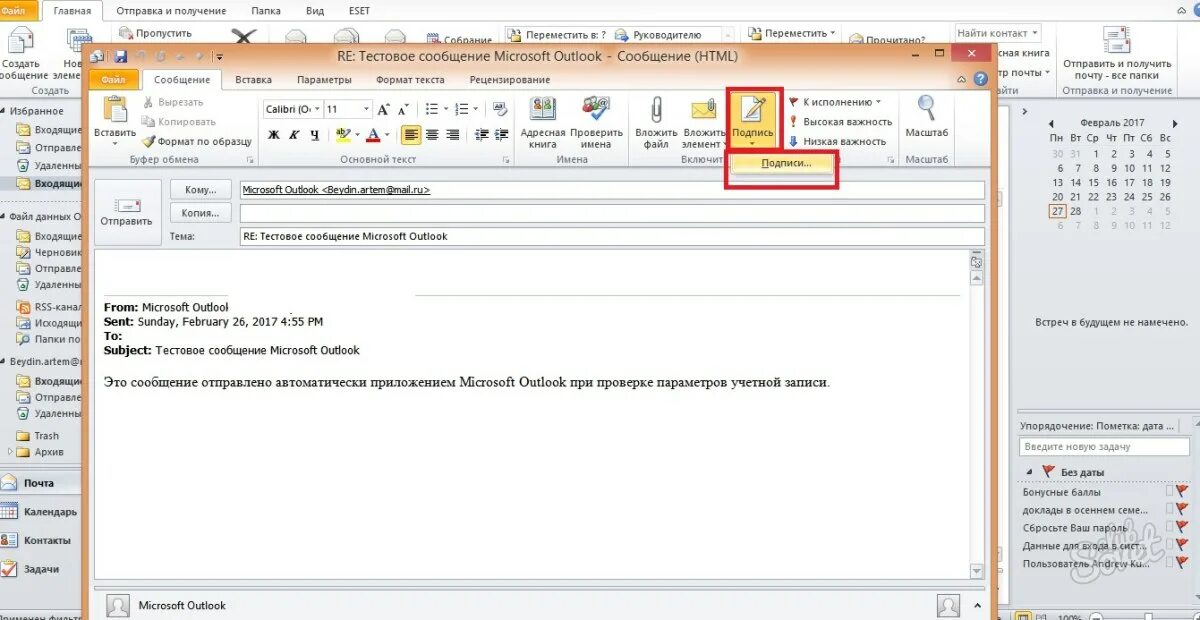The image size is (1200, 620).
Task: Click Вложить элемент attach item
Action: tap(704, 122)
